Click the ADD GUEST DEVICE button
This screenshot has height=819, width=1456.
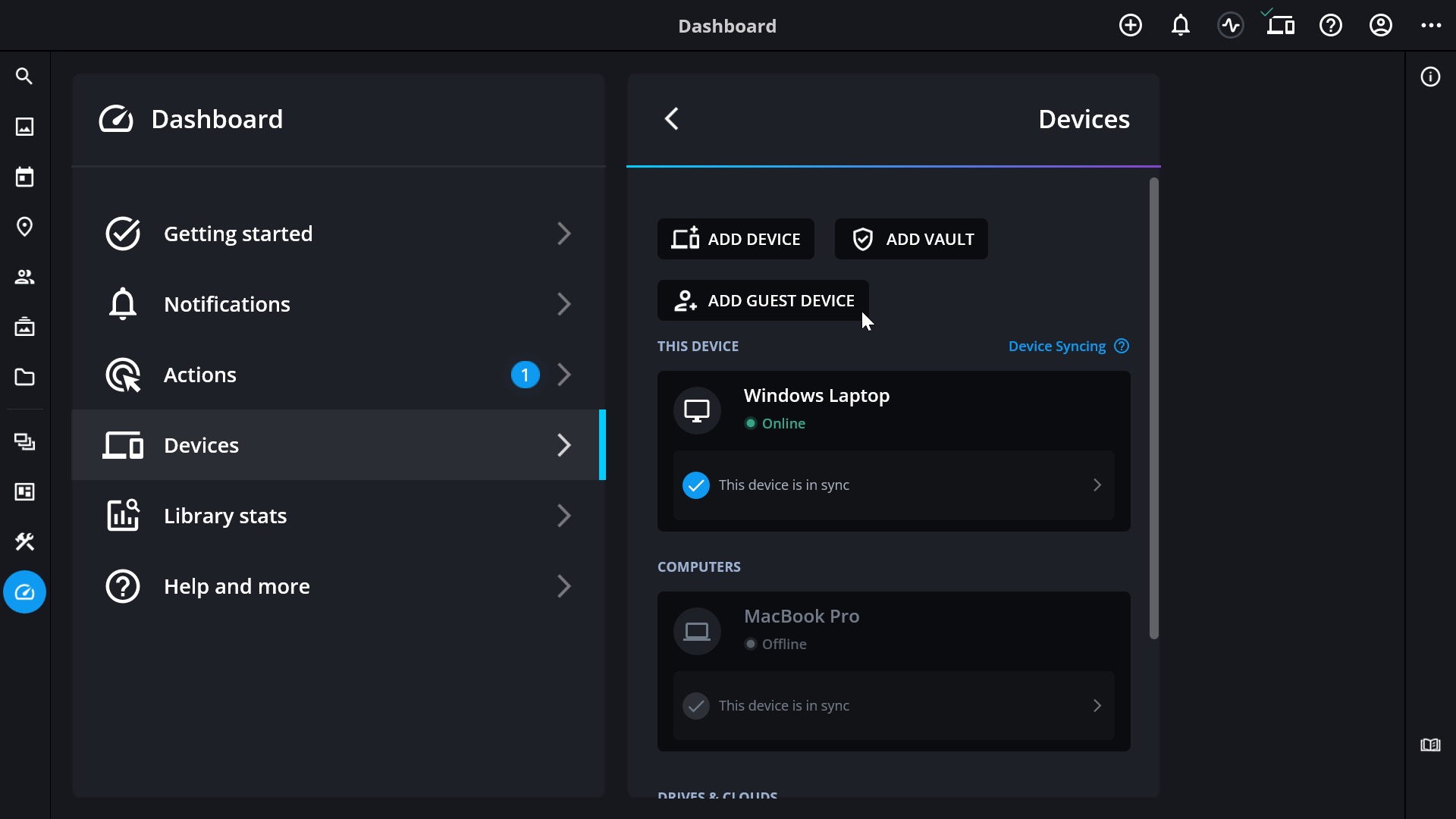(763, 300)
